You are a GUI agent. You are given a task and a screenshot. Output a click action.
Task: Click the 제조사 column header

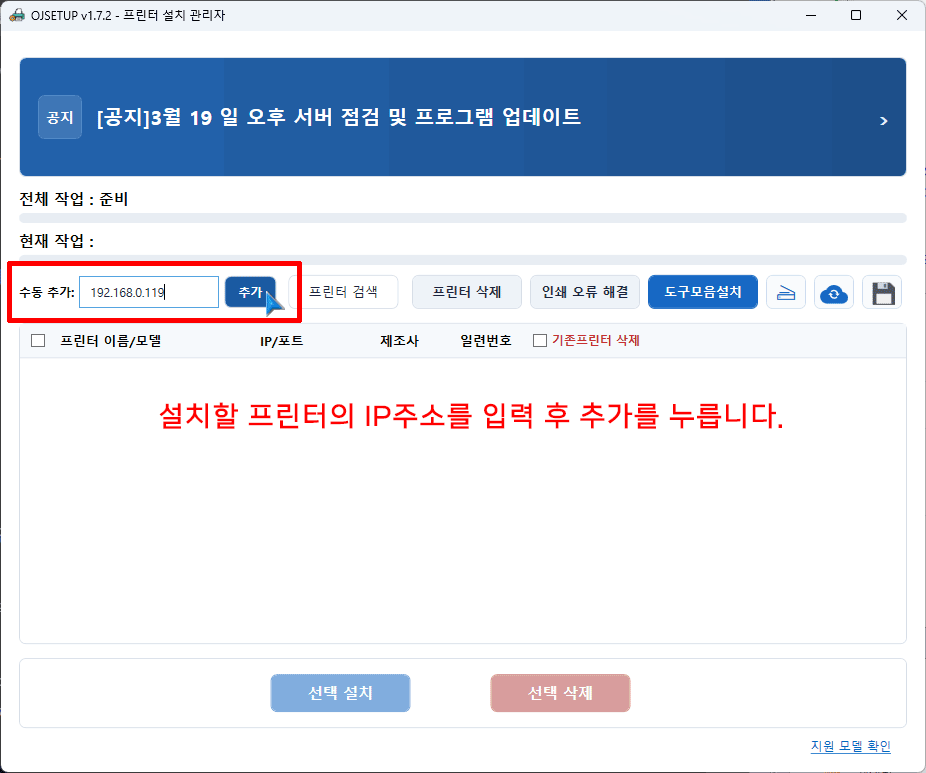(x=399, y=340)
